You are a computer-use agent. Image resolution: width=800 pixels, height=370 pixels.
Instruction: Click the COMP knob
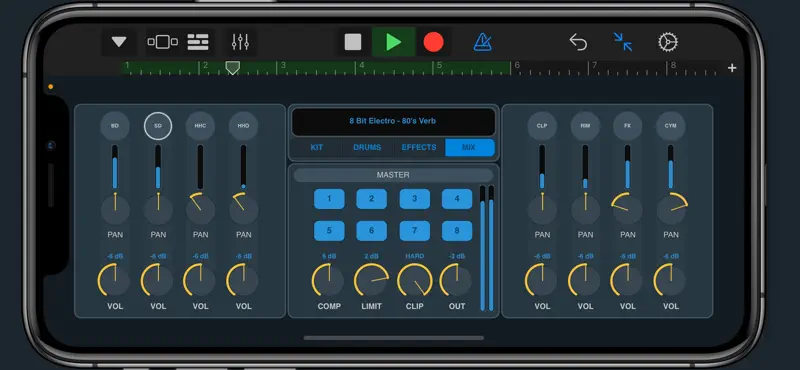click(x=329, y=280)
